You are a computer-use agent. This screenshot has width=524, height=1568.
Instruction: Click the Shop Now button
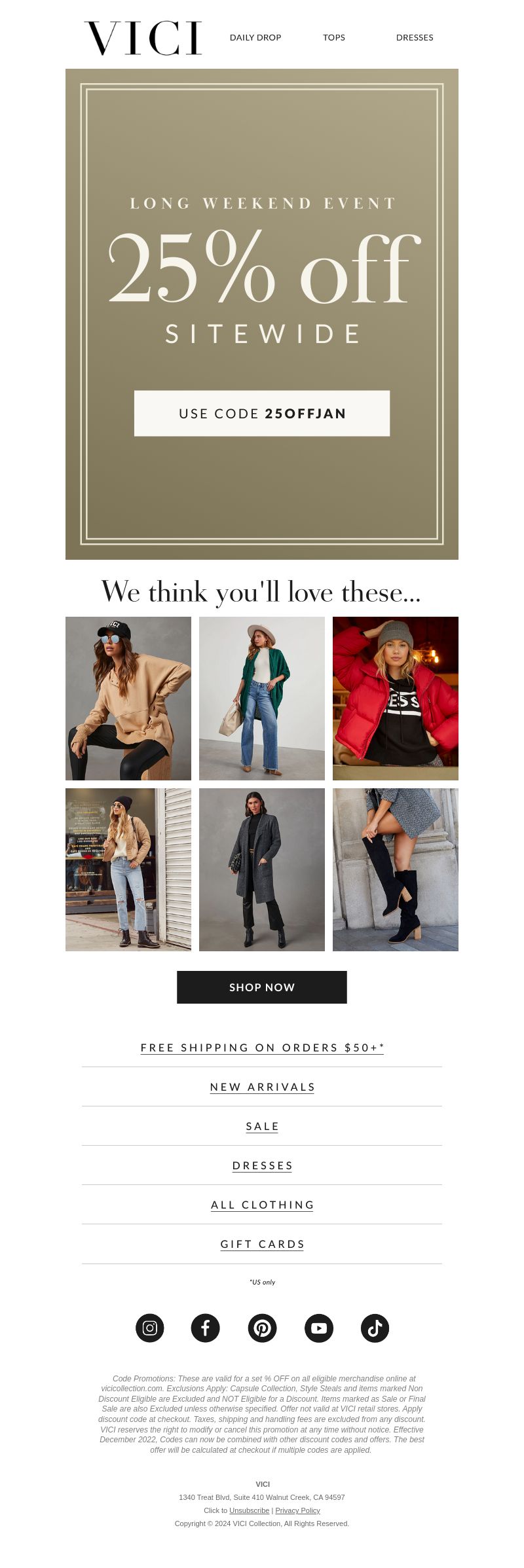(262, 987)
